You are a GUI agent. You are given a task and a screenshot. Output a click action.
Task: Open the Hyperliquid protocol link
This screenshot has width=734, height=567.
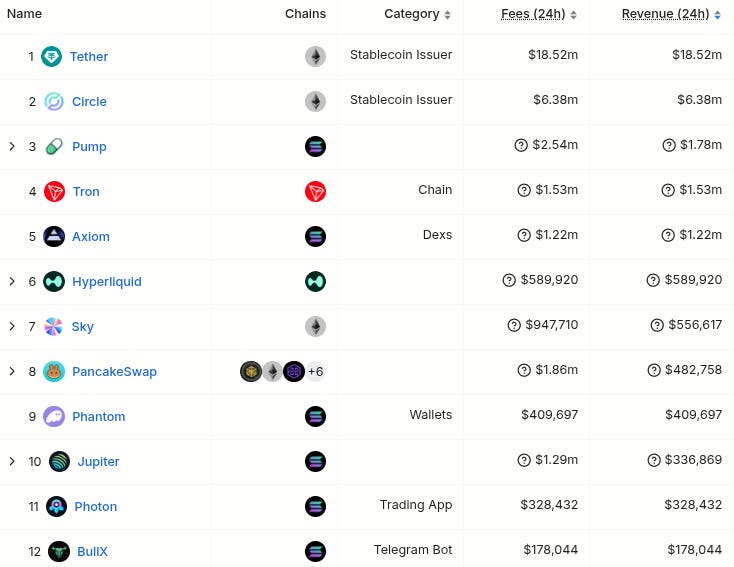coord(107,281)
